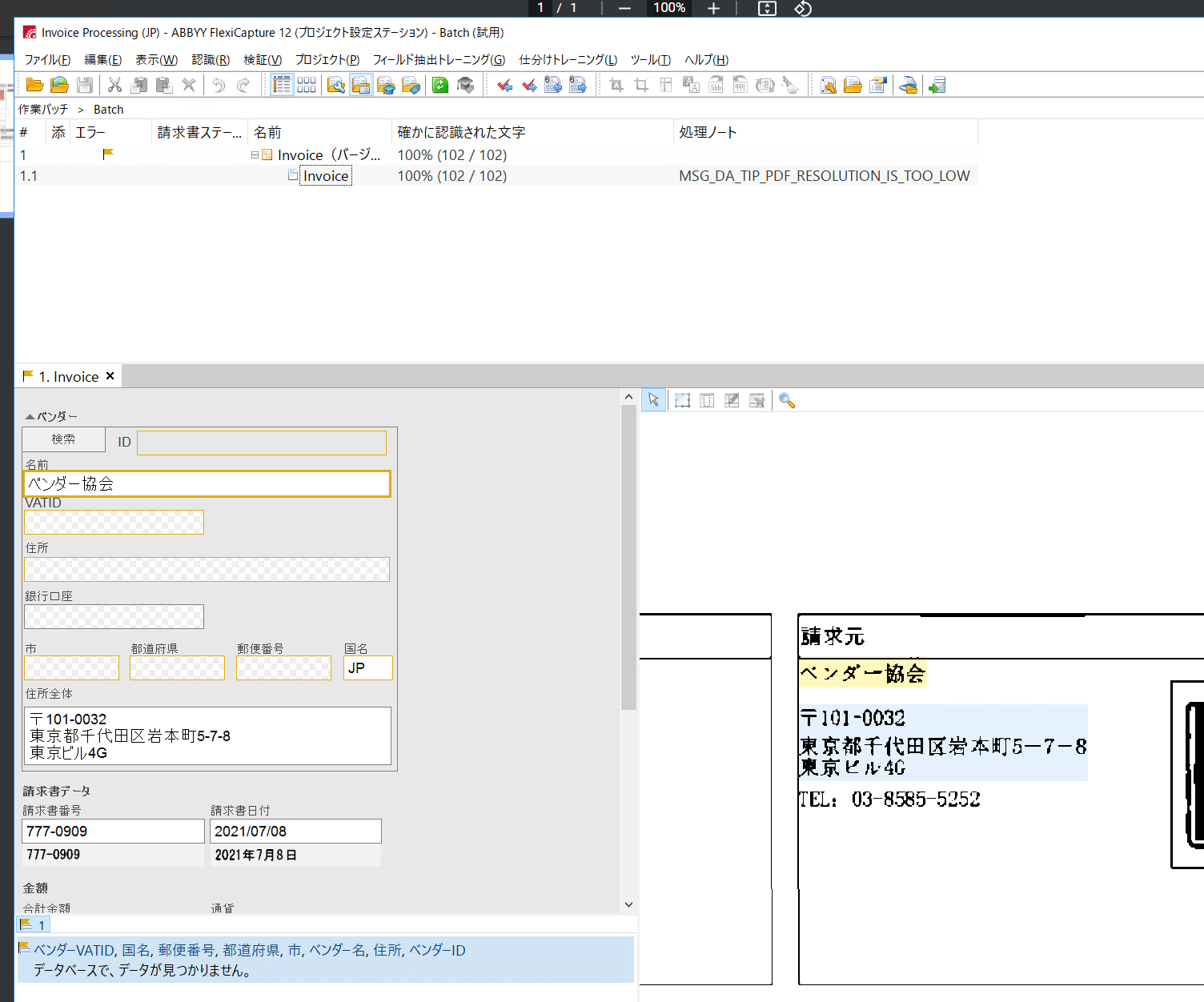The height and width of the screenshot is (1002, 1204).
Task: Toggle the thumbnail grid view button
Action: click(x=307, y=85)
